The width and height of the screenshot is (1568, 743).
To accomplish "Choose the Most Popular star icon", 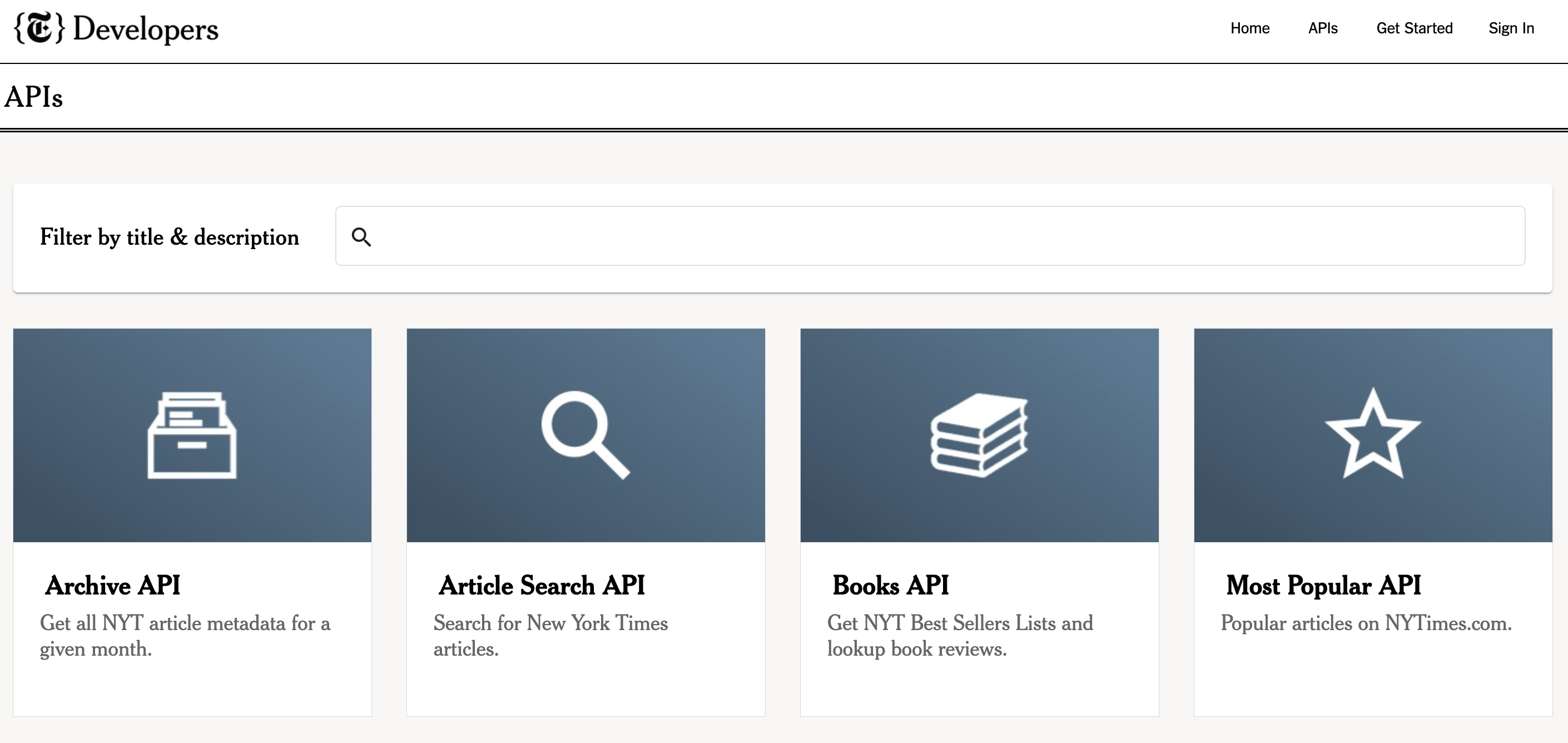I will [1373, 434].
